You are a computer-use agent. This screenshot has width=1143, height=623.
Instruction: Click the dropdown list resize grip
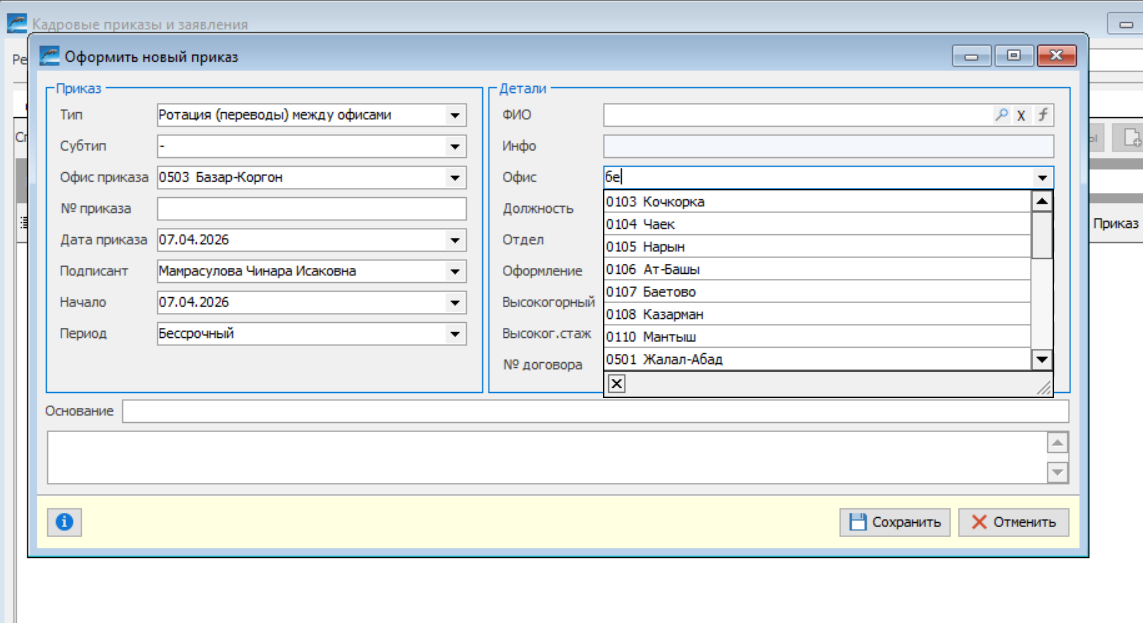(x=1044, y=388)
